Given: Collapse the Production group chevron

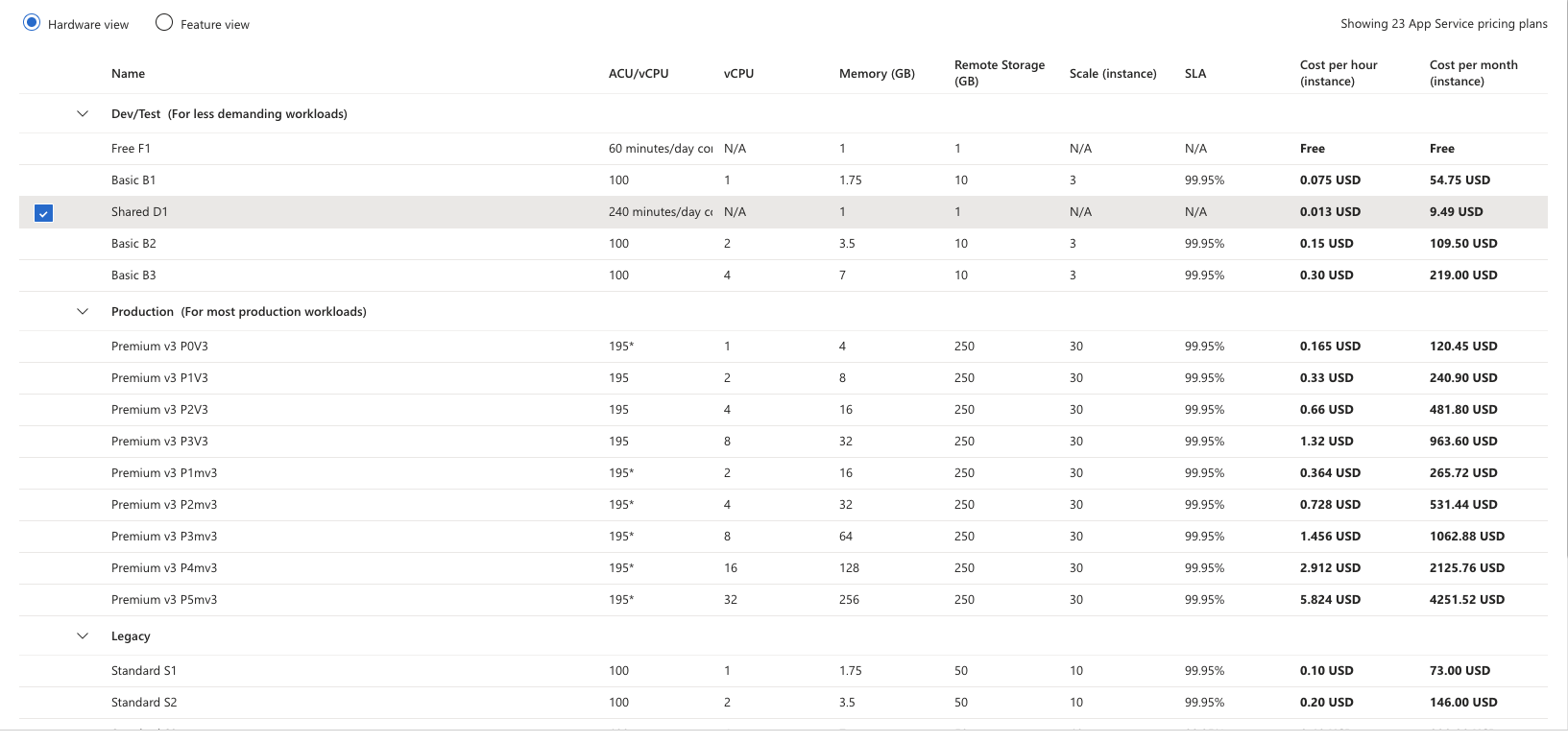Looking at the screenshot, I should 83,312.
